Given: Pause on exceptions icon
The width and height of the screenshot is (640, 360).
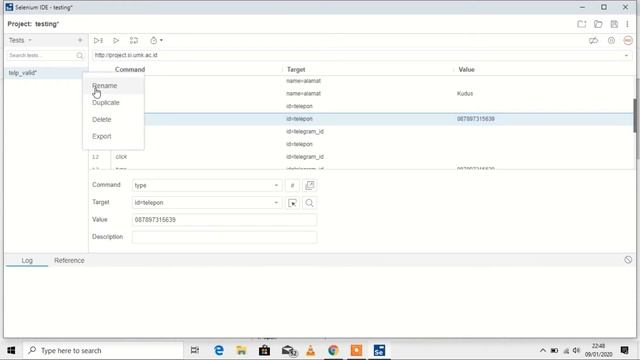Looking at the screenshot, I should (x=611, y=40).
